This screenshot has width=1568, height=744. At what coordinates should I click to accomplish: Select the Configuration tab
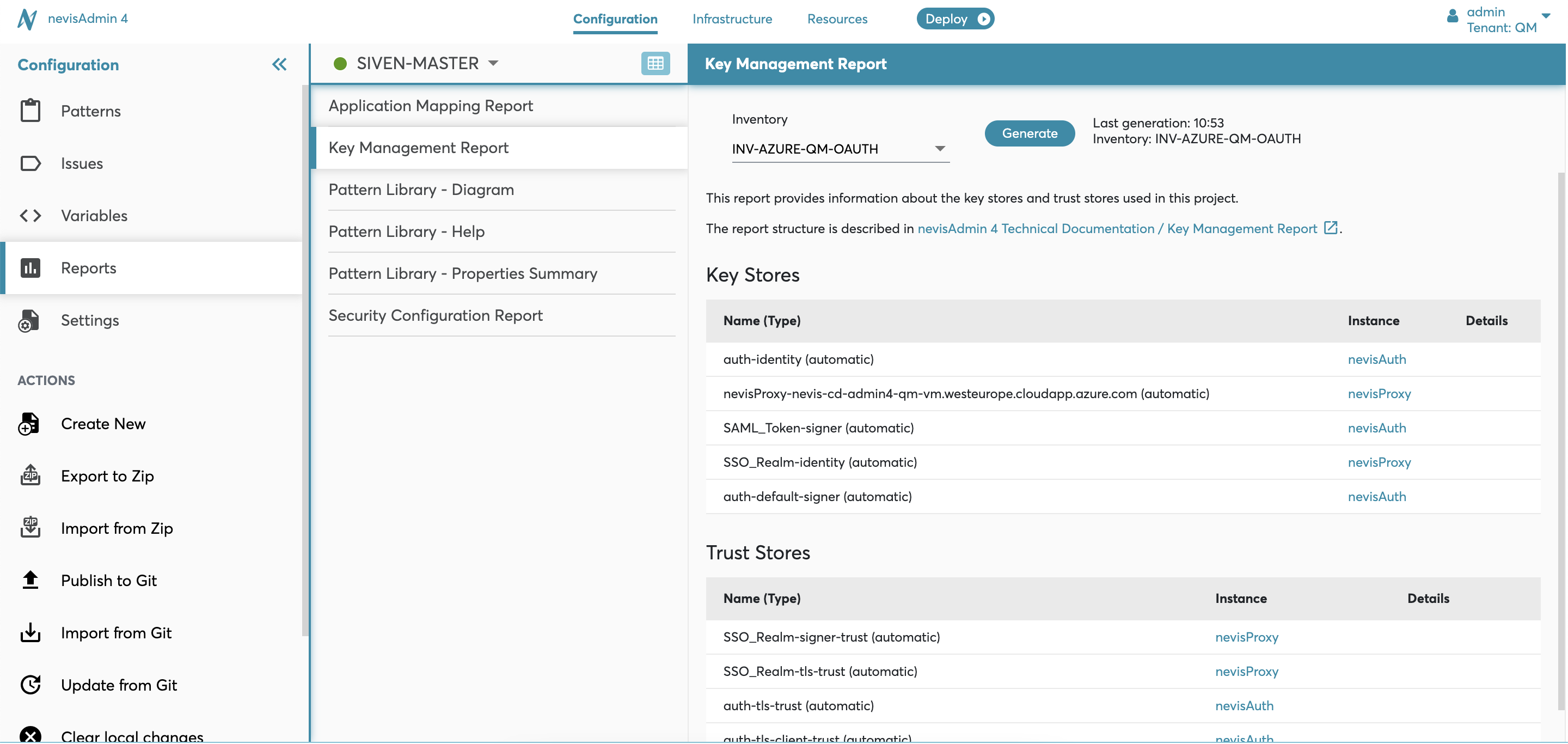point(615,18)
